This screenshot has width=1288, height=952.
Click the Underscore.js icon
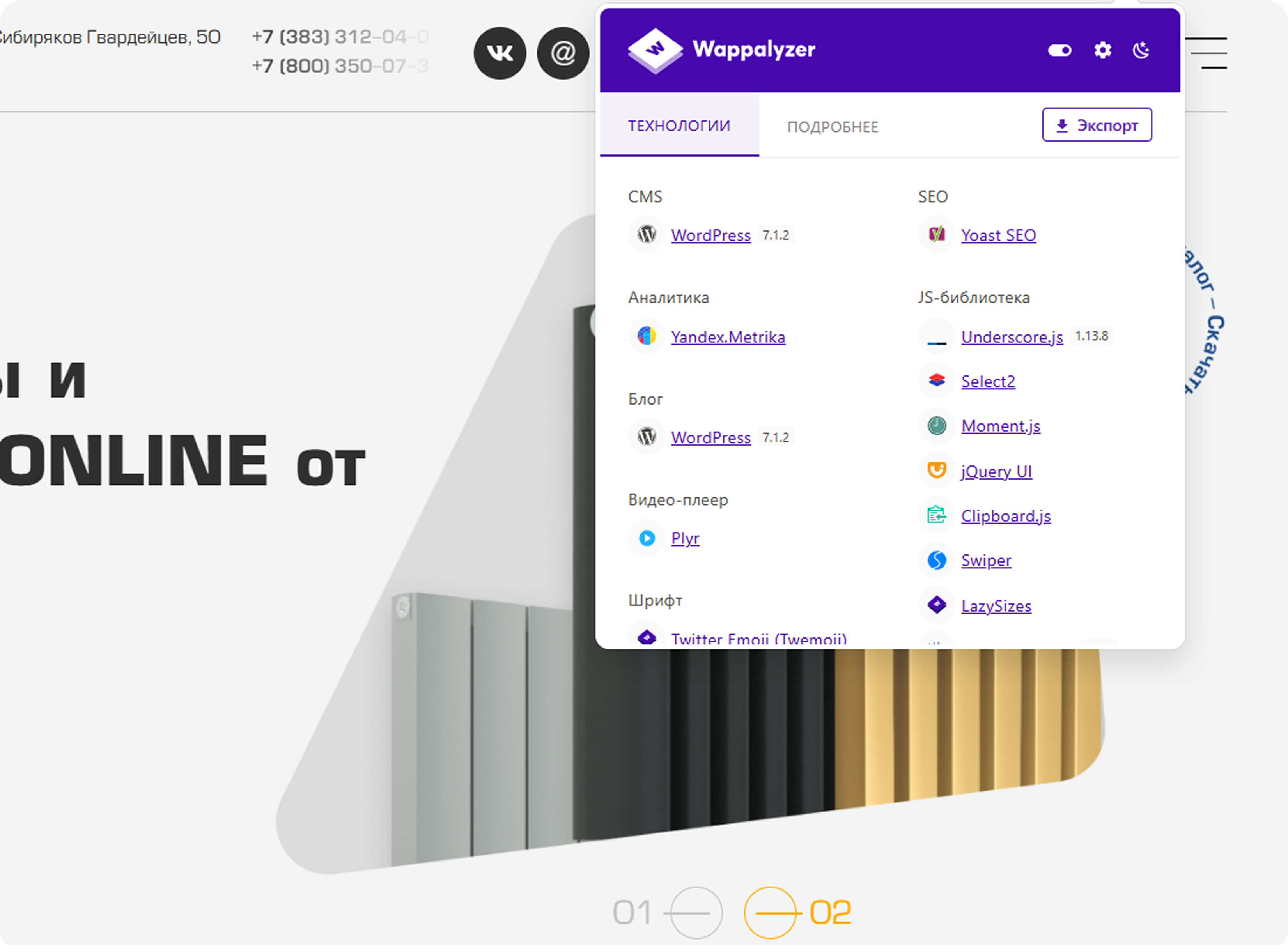[x=937, y=336]
